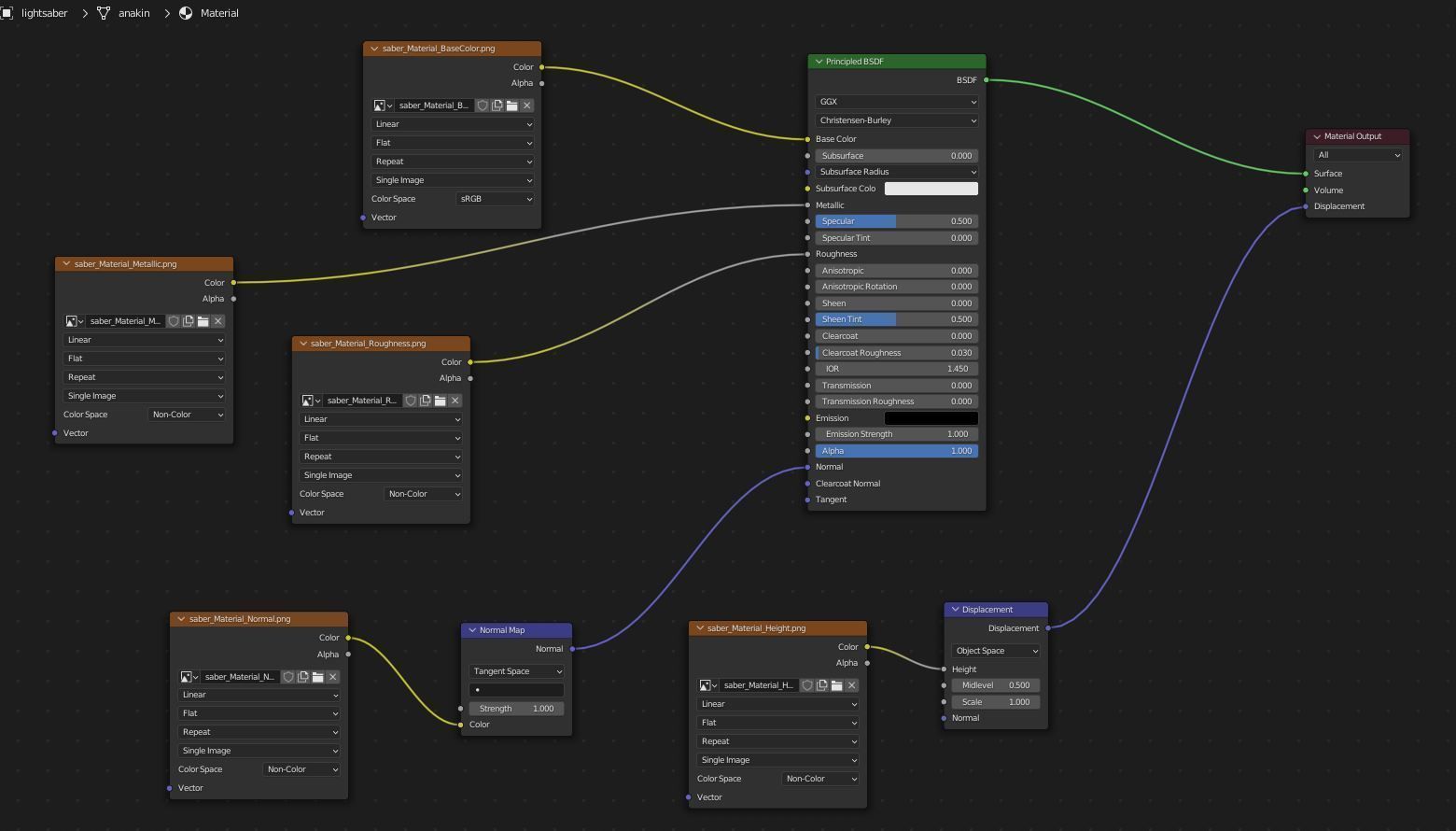Image resolution: width=1456 pixels, height=831 pixels.
Task: Duplicate the Roughness image datablock
Action: [426, 401]
